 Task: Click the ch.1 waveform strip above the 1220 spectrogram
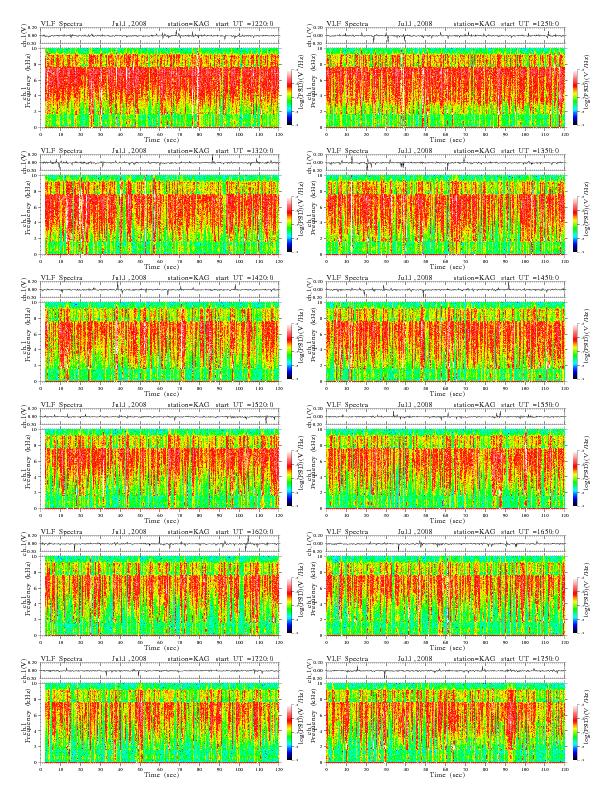coord(160,35)
